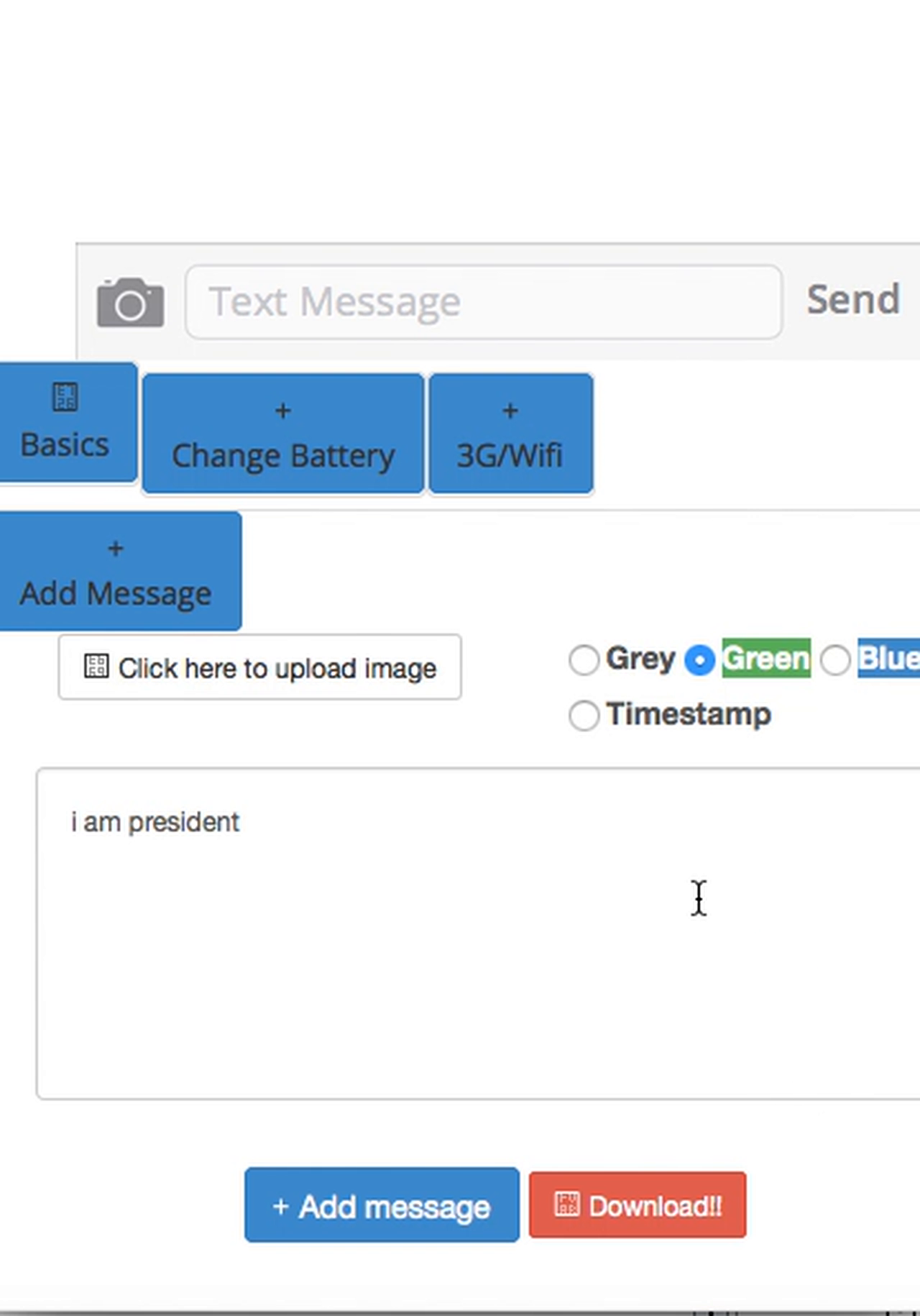The width and height of the screenshot is (920, 1316).
Task: Click the plus sign on the 3G/Wifi button
Action: [x=510, y=410]
